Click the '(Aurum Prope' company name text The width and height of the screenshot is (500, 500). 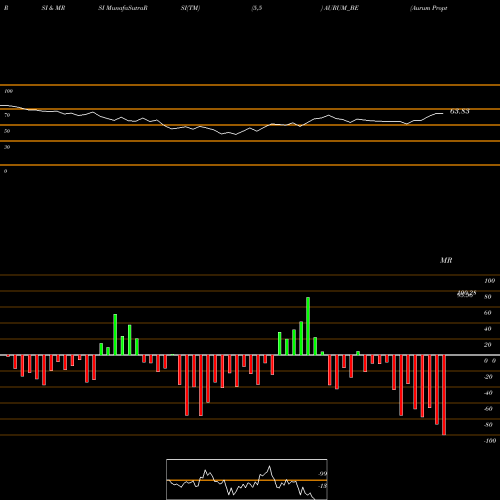click(429, 8)
